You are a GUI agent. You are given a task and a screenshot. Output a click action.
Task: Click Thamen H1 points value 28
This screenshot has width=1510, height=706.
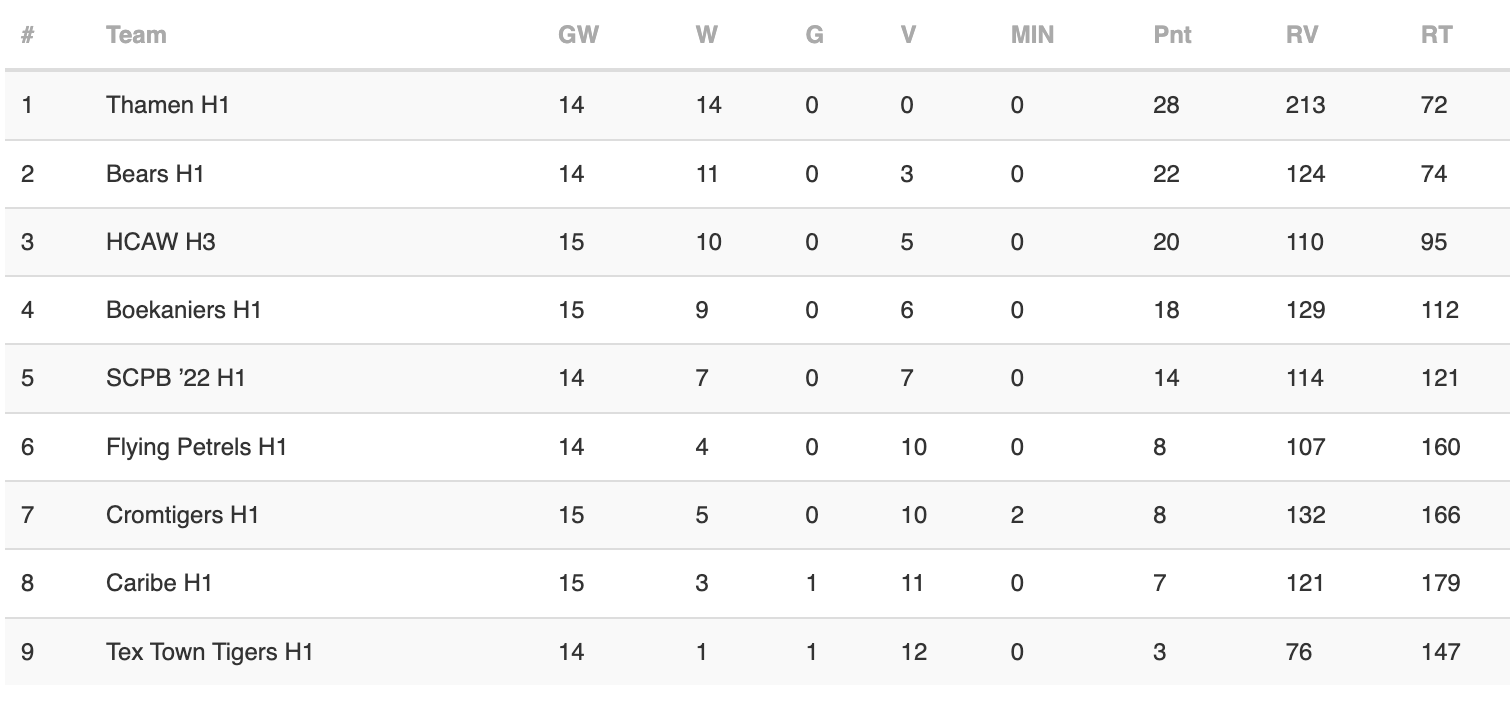1166,105
